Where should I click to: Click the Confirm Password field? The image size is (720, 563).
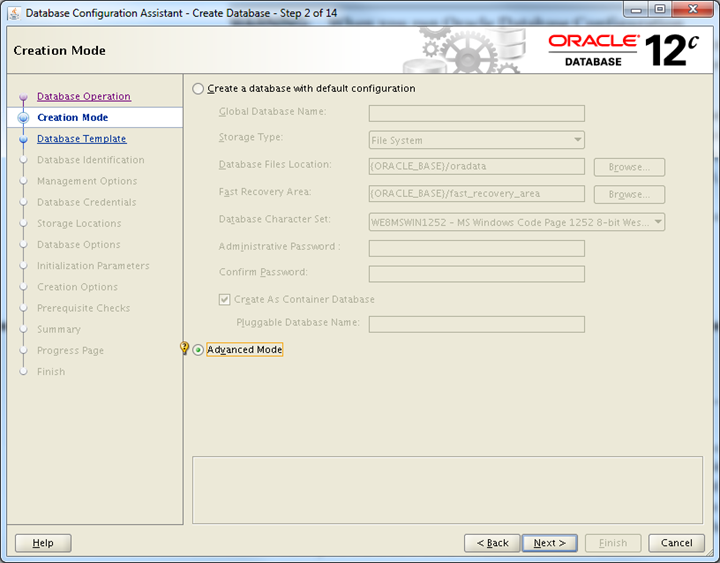point(477,274)
